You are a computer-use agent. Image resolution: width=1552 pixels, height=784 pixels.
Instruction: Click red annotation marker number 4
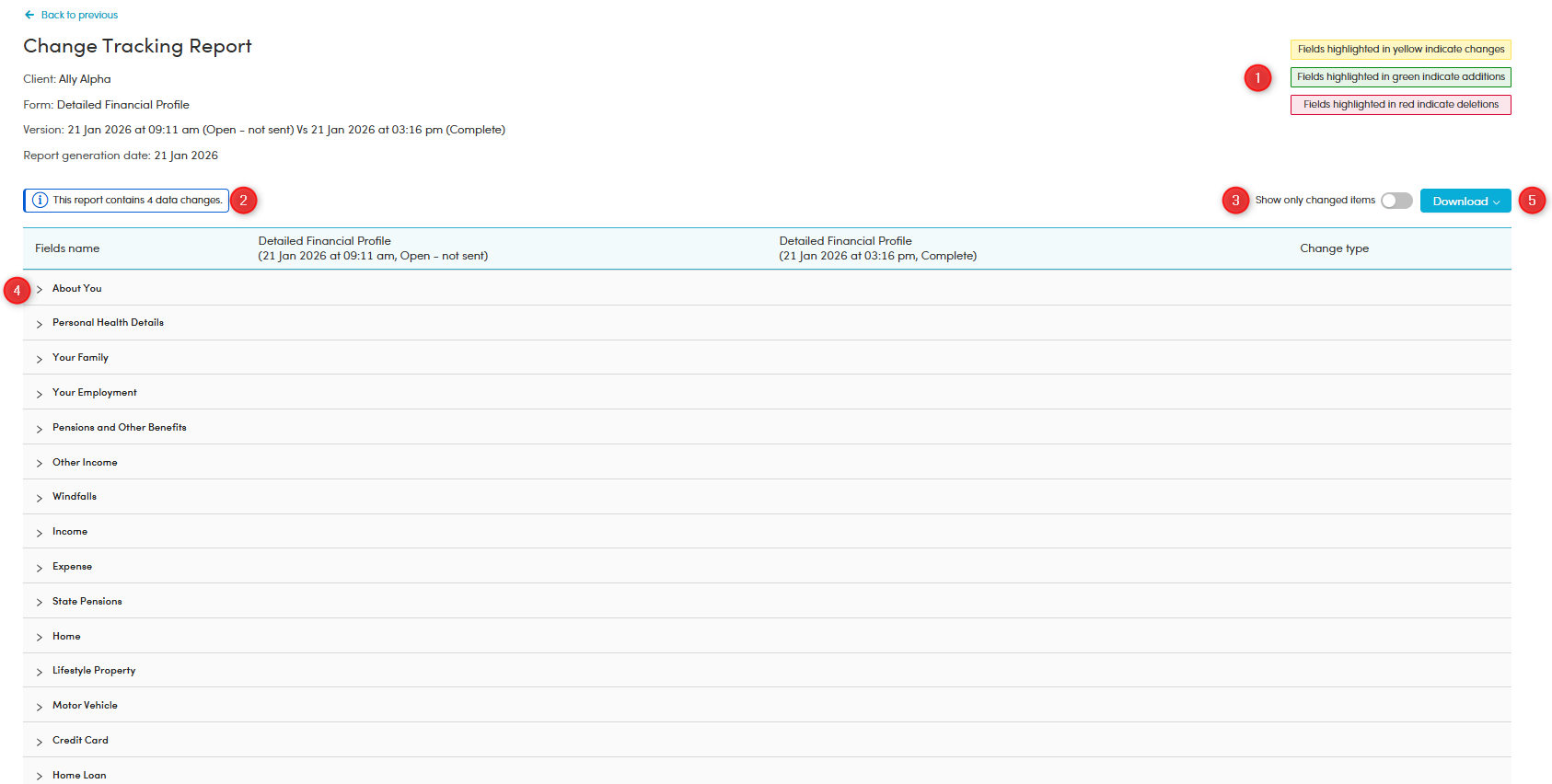[x=17, y=290]
